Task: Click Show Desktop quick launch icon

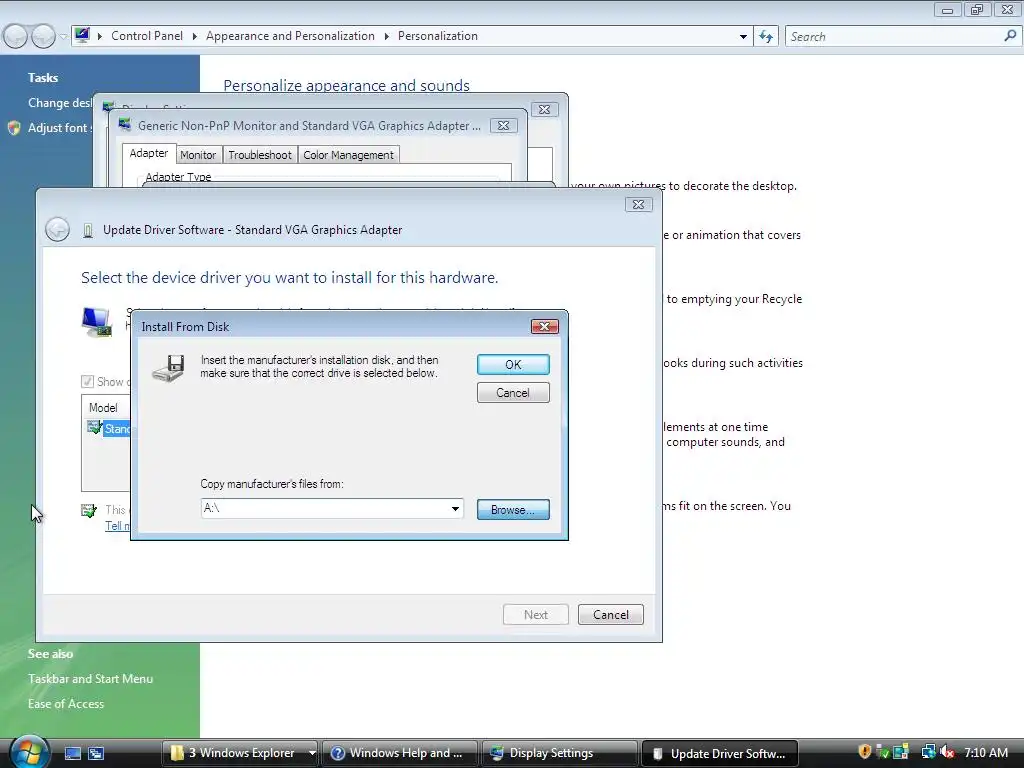Action: [72, 753]
